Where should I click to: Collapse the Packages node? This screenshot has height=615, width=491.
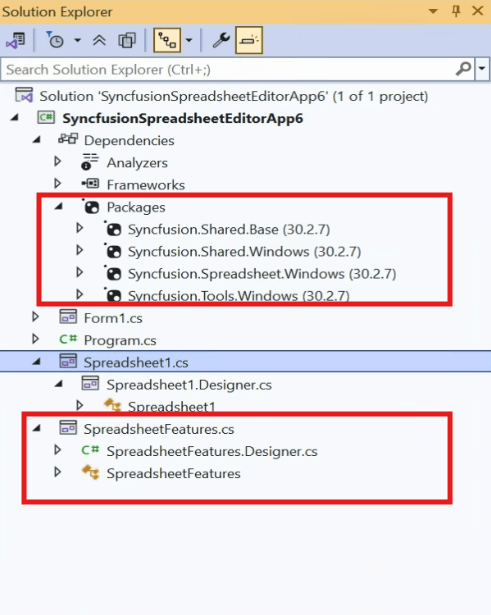[x=59, y=206]
